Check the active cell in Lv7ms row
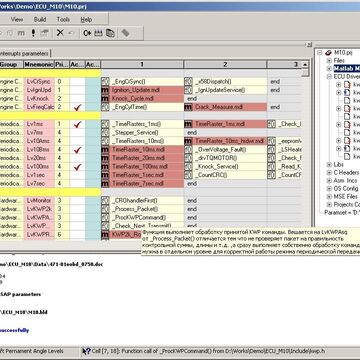Viewport: 360px width, 360px height. (77, 133)
